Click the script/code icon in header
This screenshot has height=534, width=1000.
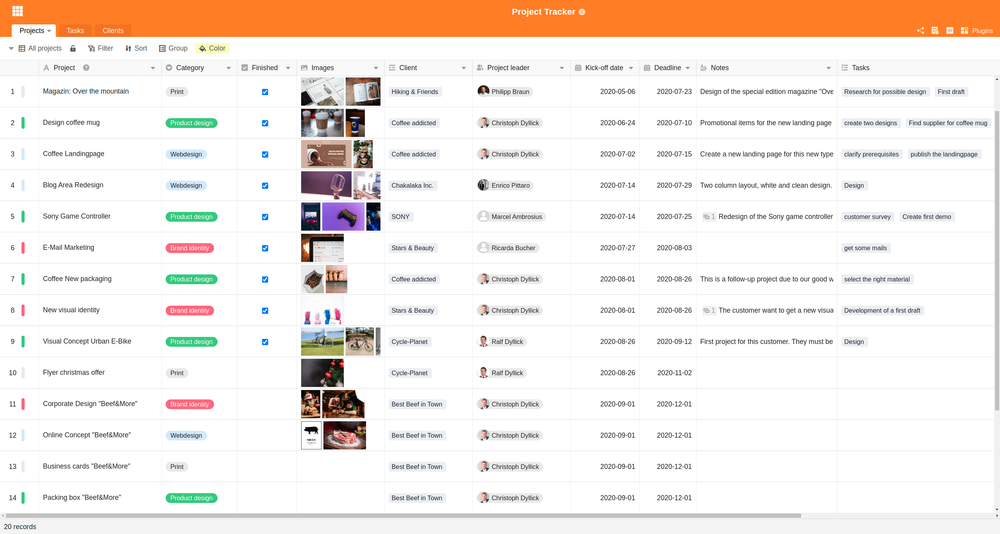point(949,31)
